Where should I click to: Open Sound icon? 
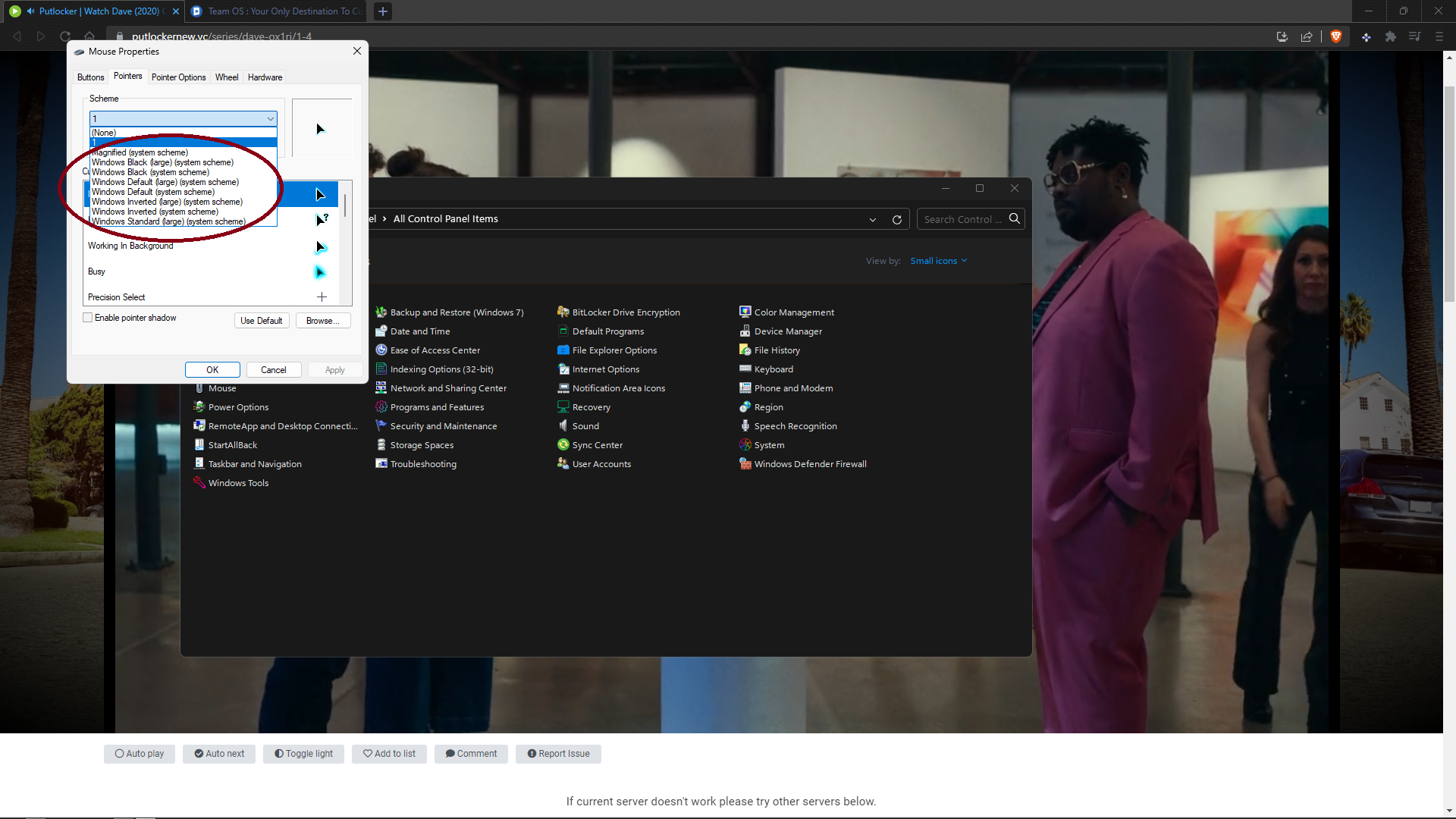click(563, 425)
